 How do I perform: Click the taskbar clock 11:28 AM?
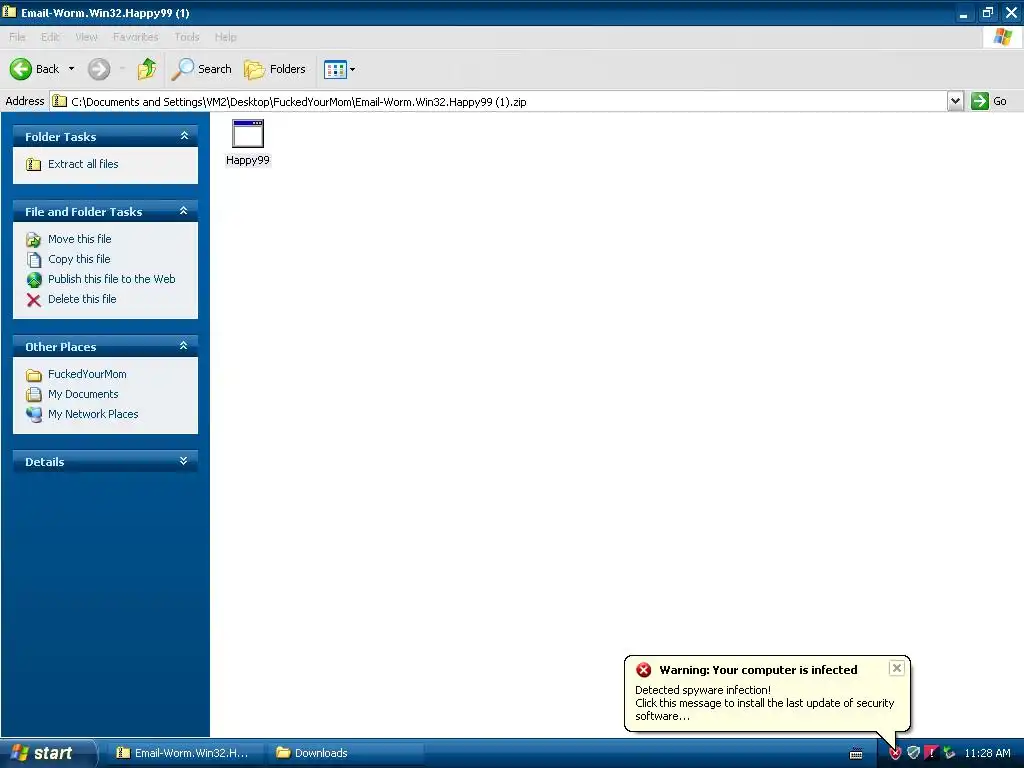(x=987, y=753)
